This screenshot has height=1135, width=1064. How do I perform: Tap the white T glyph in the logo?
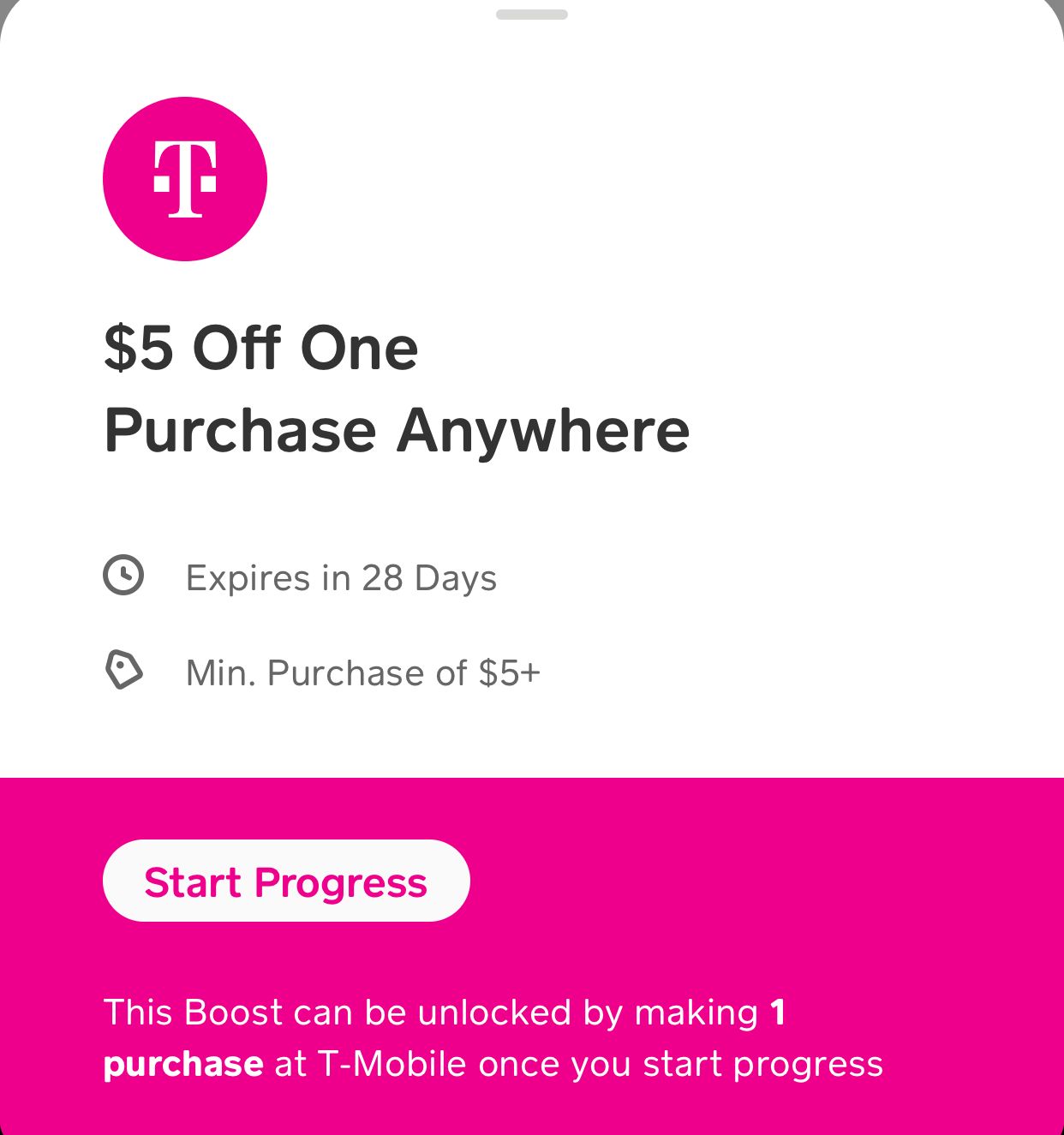point(185,179)
